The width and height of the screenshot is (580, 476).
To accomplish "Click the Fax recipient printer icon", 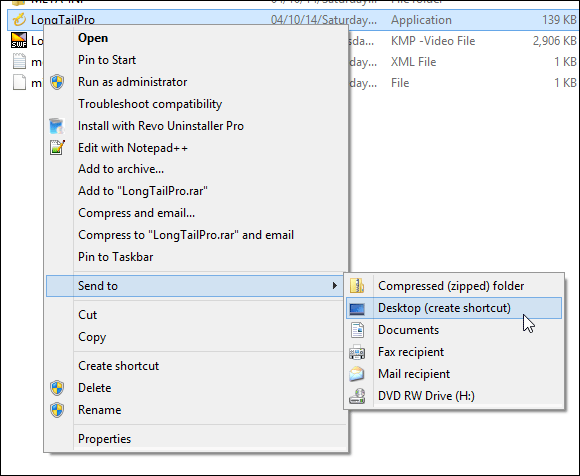I will pos(357,352).
